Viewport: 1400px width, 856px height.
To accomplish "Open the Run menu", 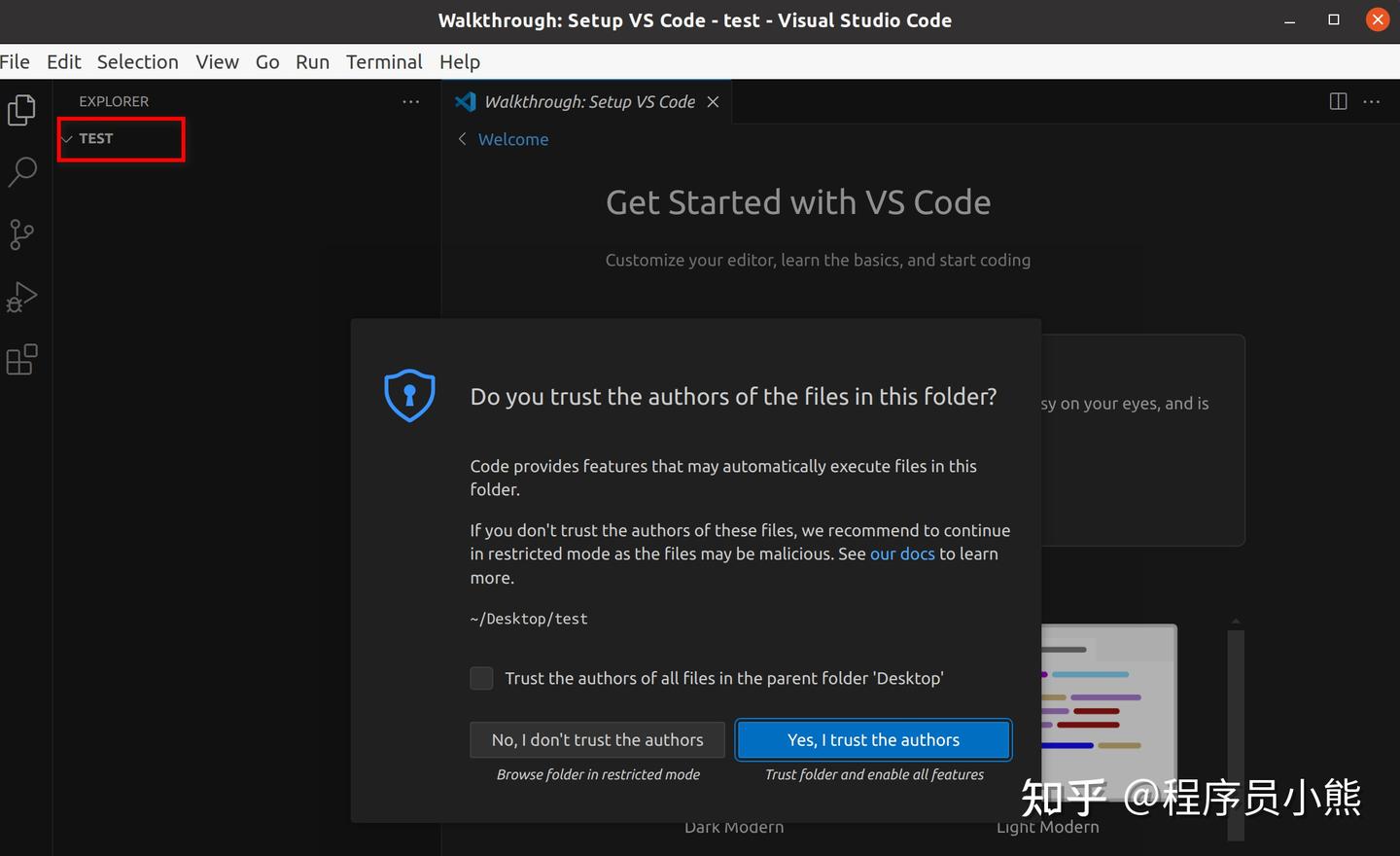I will tap(312, 62).
